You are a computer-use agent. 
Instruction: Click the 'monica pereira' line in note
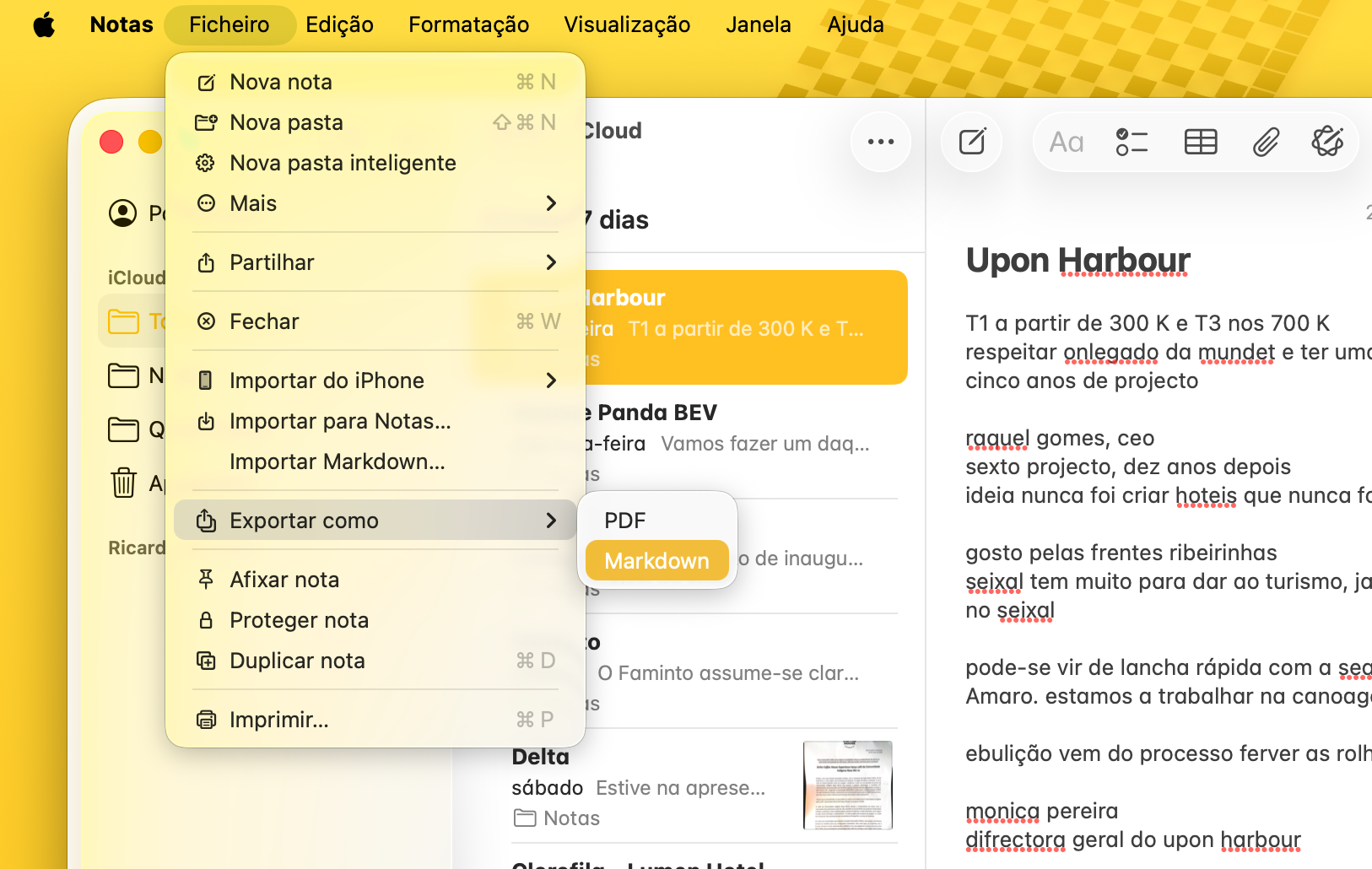(1042, 811)
